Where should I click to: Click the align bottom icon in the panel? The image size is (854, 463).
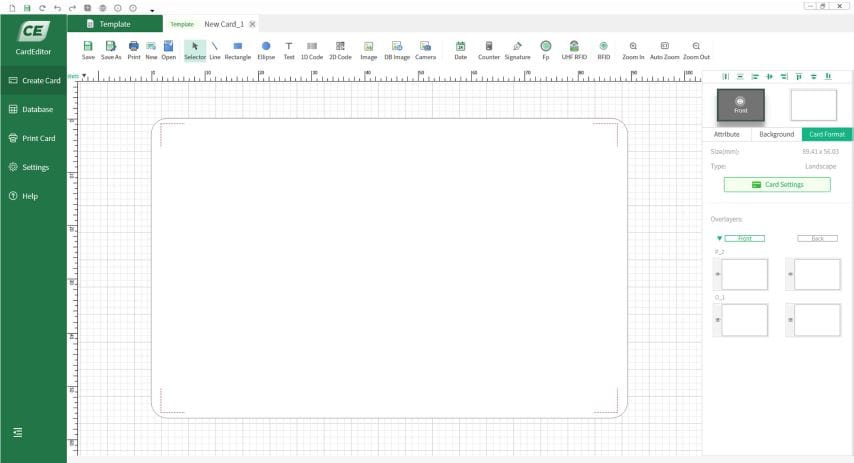click(828, 76)
